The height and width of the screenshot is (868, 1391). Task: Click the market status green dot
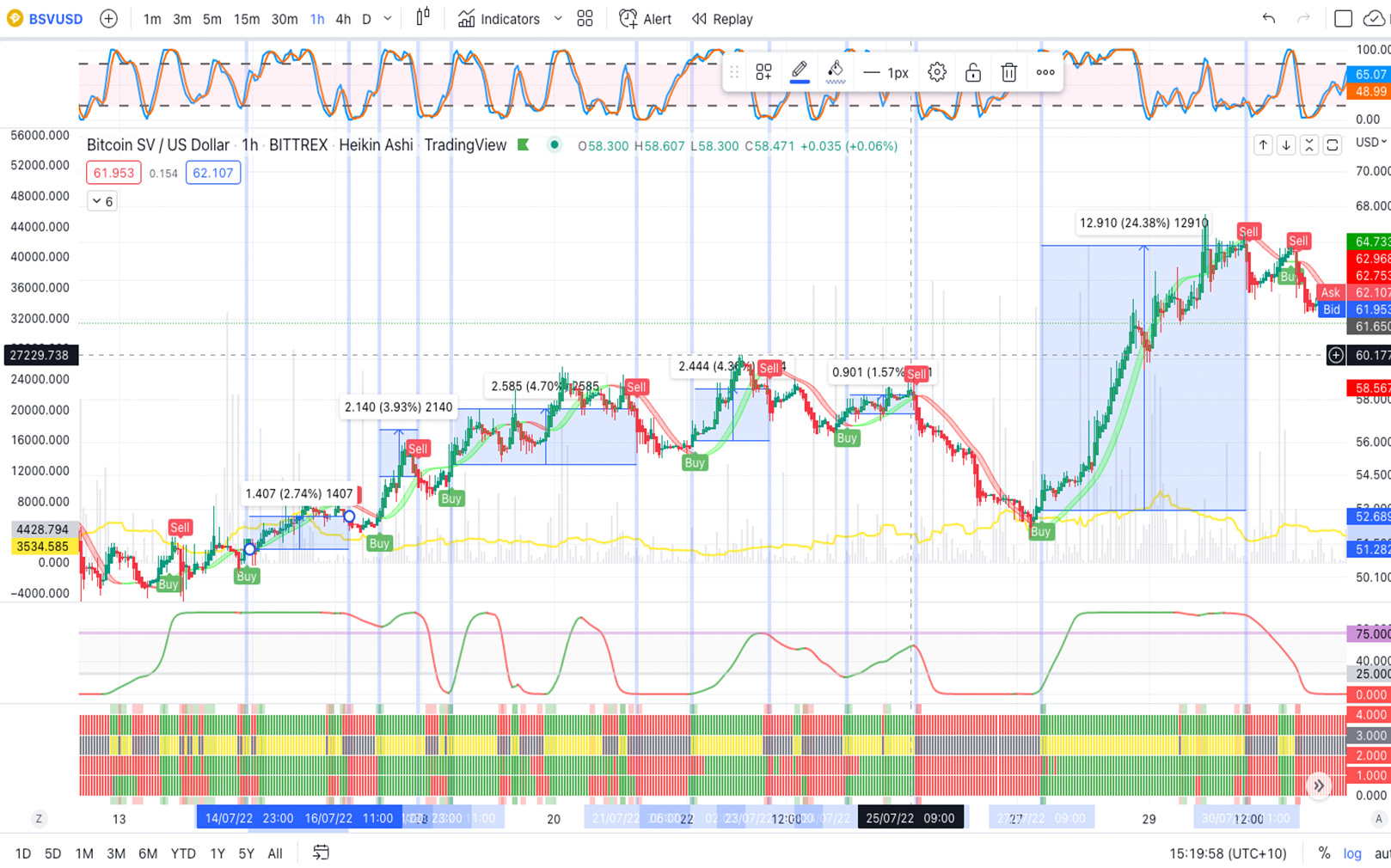coord(555,144)
